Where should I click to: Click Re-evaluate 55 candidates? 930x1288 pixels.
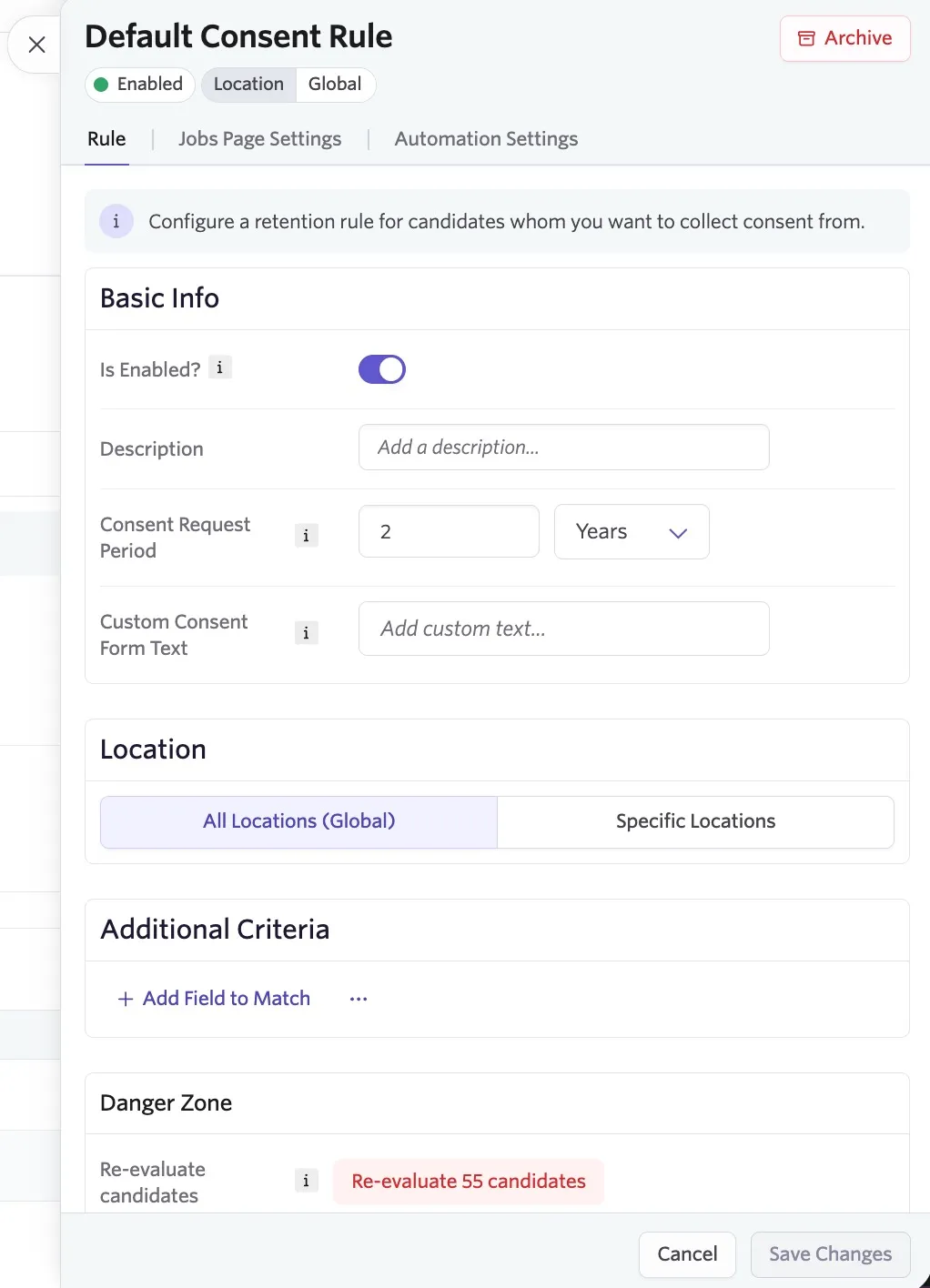[469, 1182]
